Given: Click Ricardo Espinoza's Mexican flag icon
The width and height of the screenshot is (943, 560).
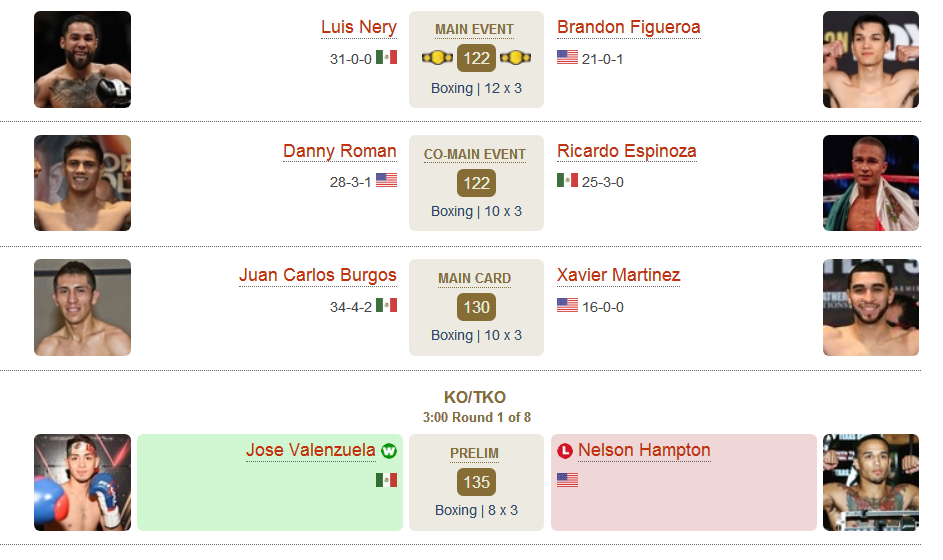Looking at the screenshot, I should [567, 180].
